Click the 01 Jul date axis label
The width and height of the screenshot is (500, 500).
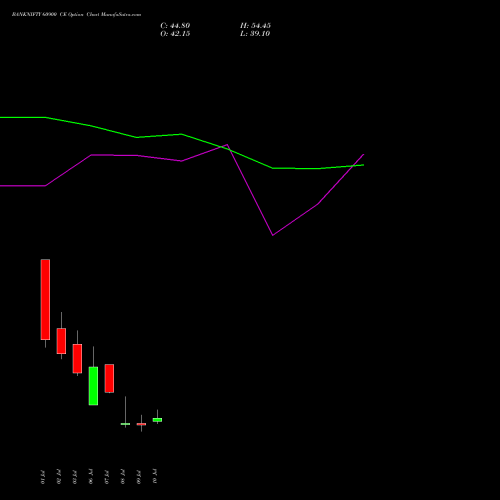tap(43, 477)
